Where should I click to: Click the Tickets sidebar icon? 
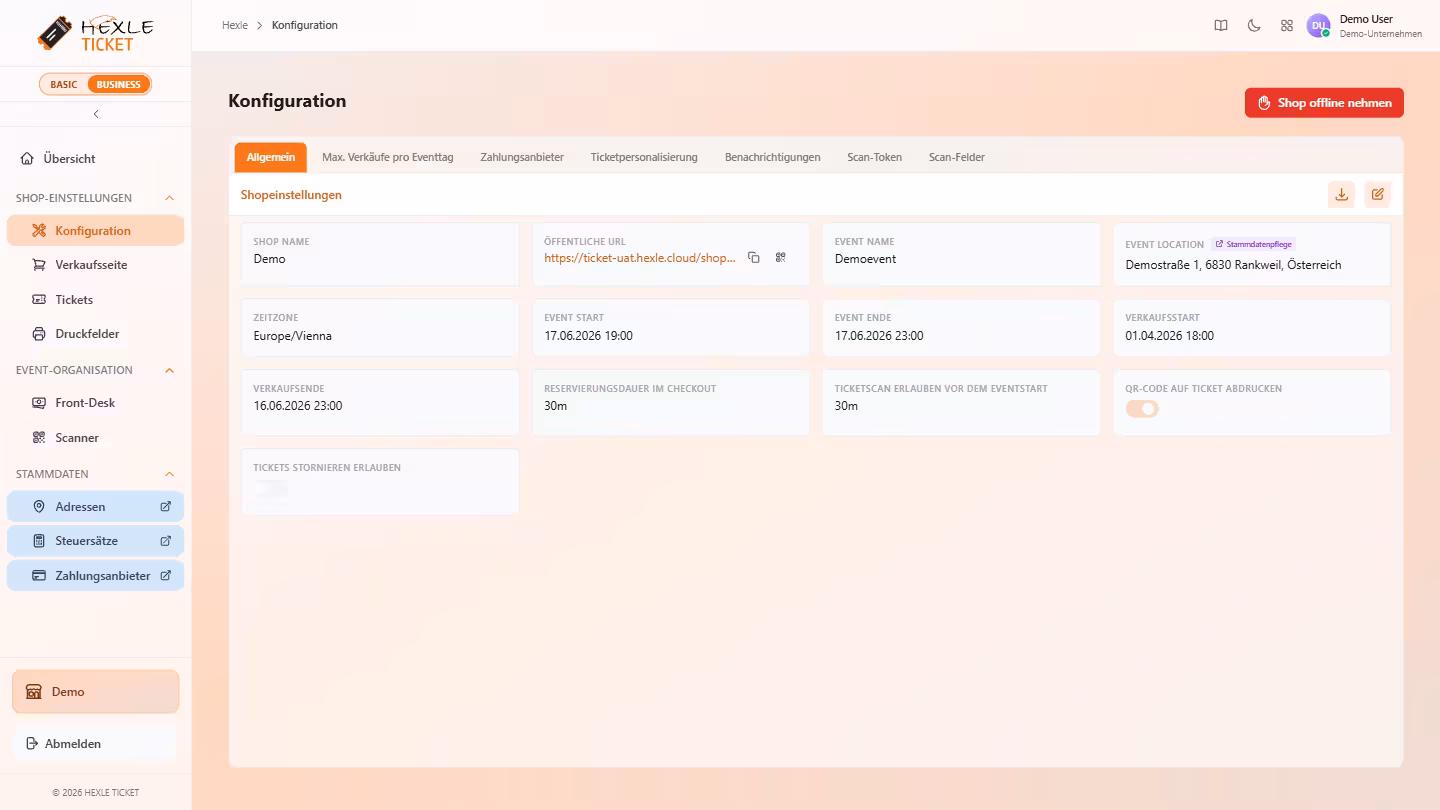click(x=39, y=300)
